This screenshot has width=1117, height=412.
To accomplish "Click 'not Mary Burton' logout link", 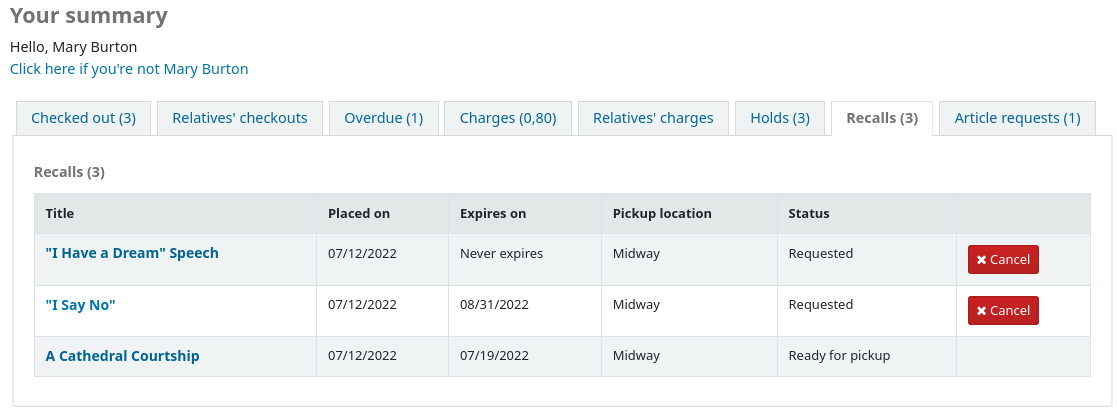I will coord(129,69).
